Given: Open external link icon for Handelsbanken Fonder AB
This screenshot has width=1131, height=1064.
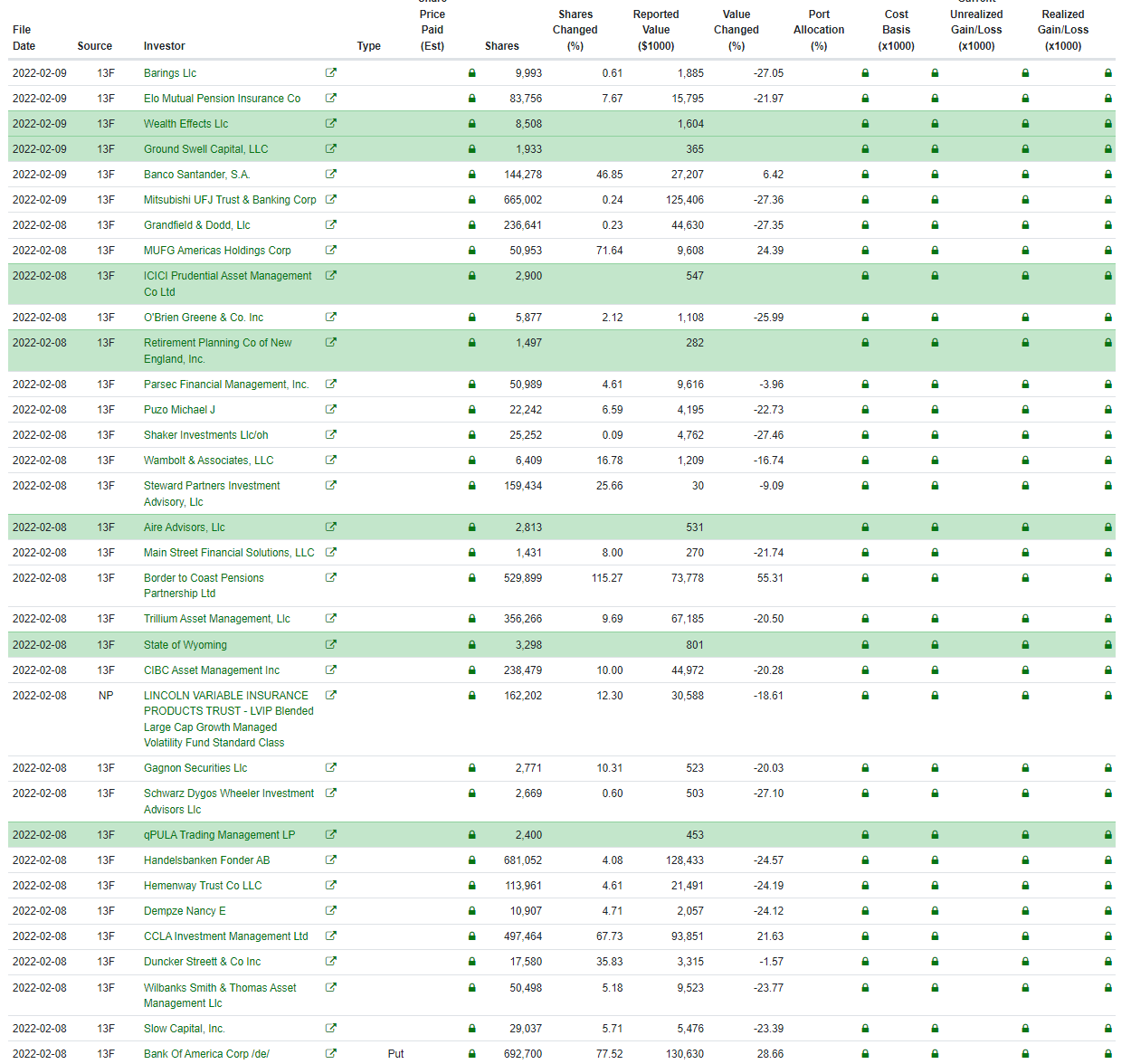Looking at the screenshot, I should [x=331, y=860].
